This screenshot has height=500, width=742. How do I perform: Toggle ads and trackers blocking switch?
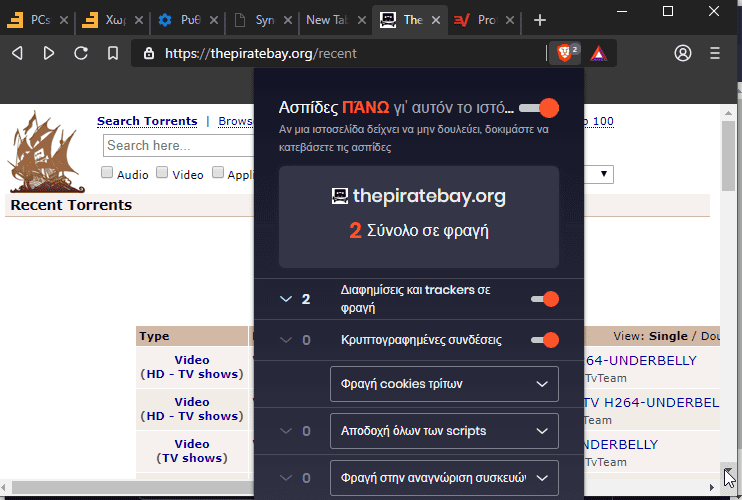pyautogui.click(x=545, y=299)
